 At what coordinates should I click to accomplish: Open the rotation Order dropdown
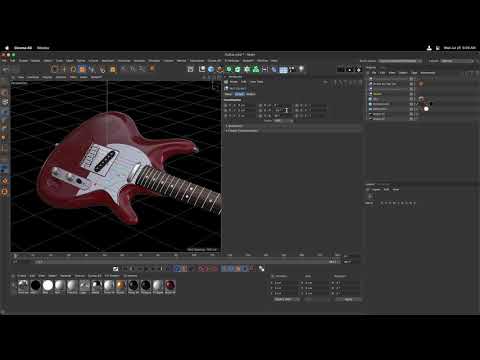[284, 121]
